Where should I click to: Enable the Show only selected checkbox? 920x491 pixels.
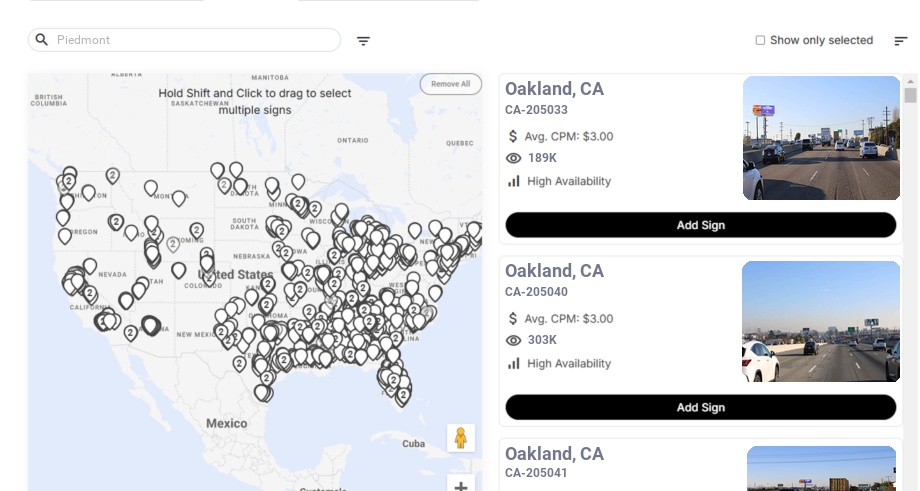760,41
